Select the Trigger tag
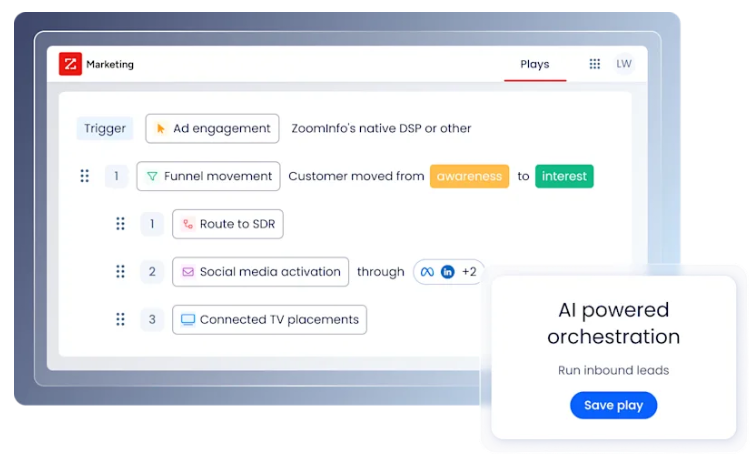Screen dimensions: 750x456 pos(105,128)
